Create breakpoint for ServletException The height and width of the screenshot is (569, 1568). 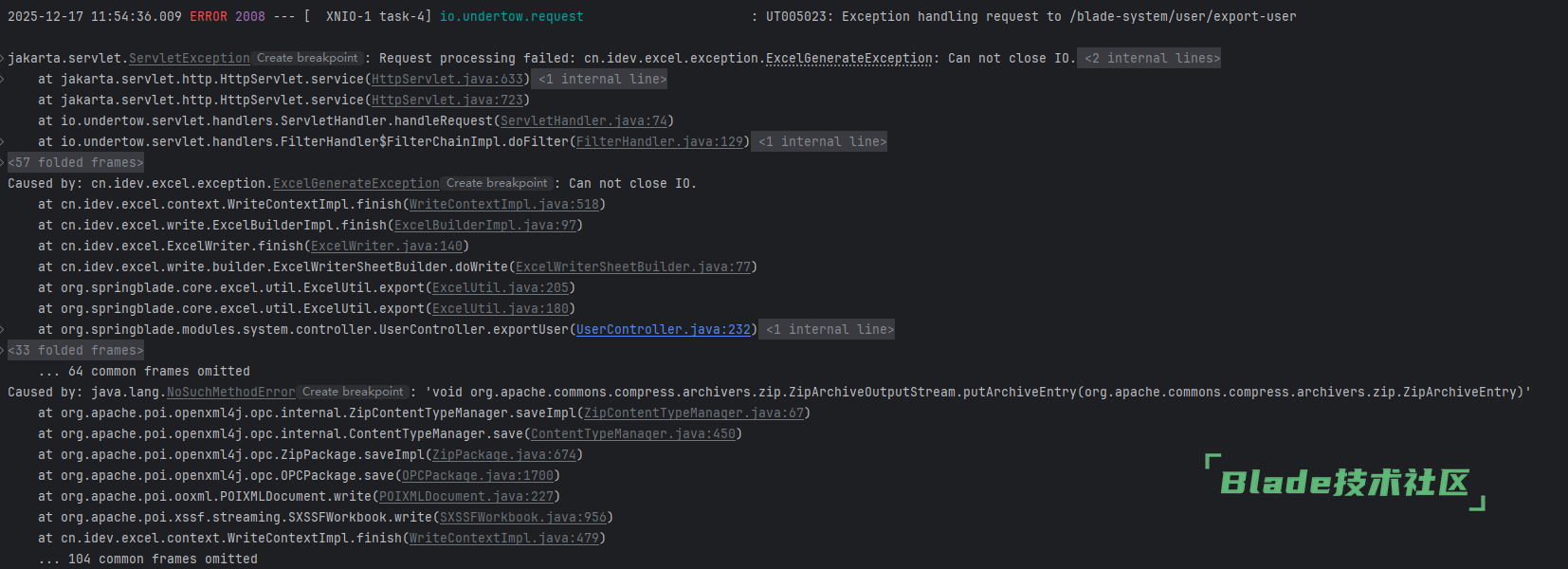click(307, 59)
